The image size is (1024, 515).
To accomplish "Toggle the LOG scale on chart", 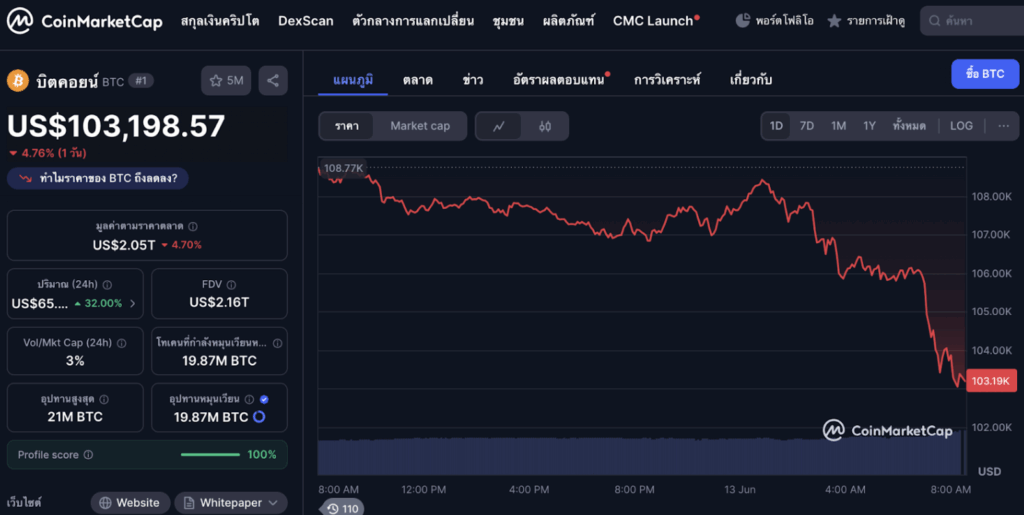I will (961, 126).
